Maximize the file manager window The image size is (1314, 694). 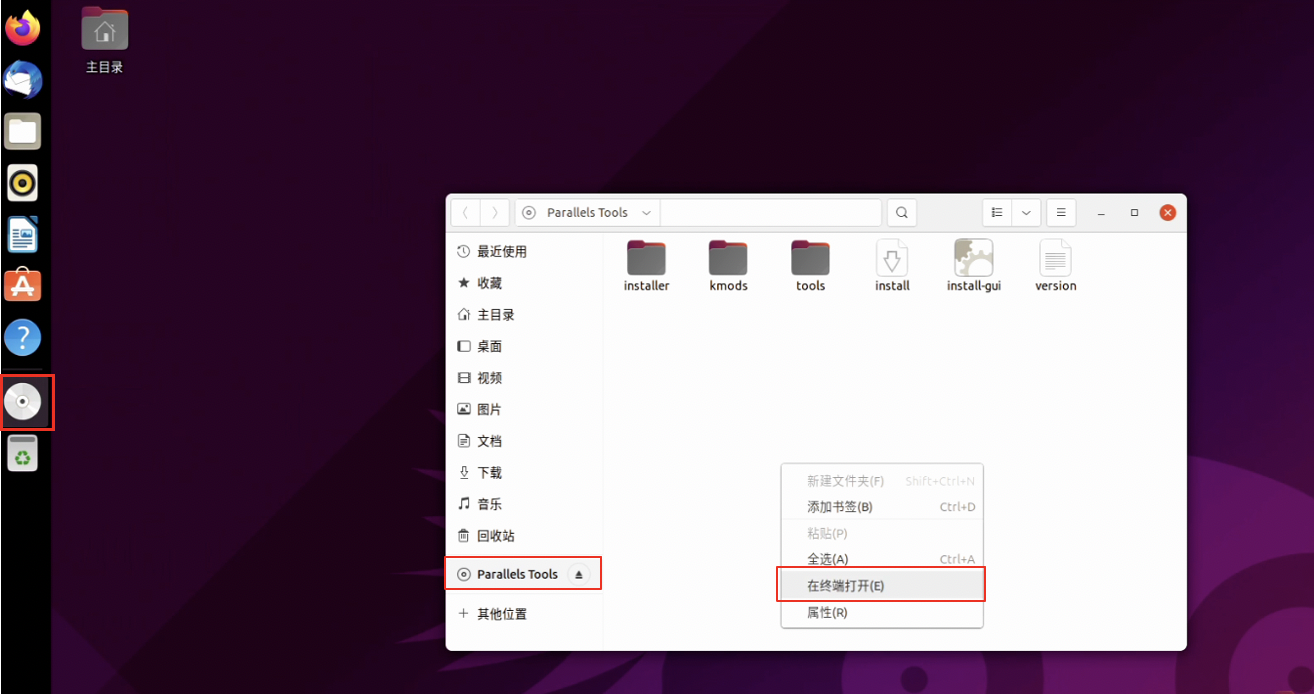pyautogui.click(x=1134, y=212)
